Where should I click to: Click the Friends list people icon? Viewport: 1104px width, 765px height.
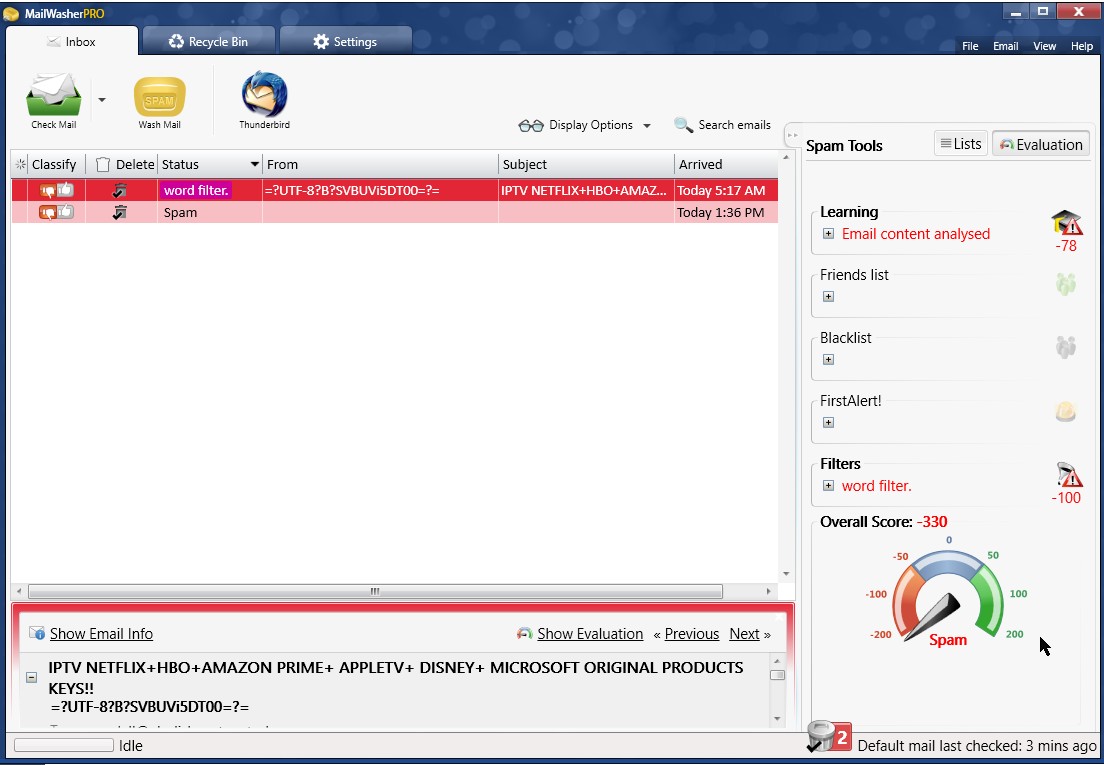tap(1066, 284)
